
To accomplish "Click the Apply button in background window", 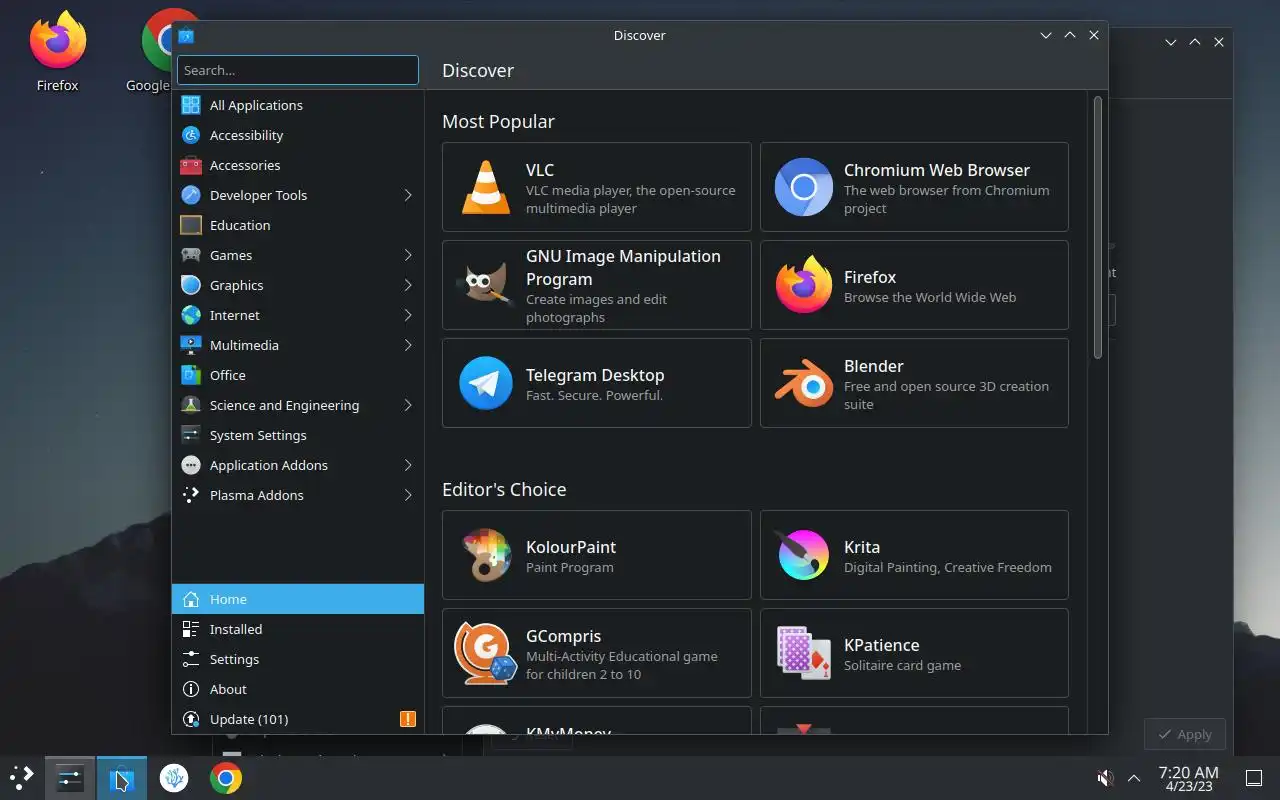I will [x=1185, y=734].
